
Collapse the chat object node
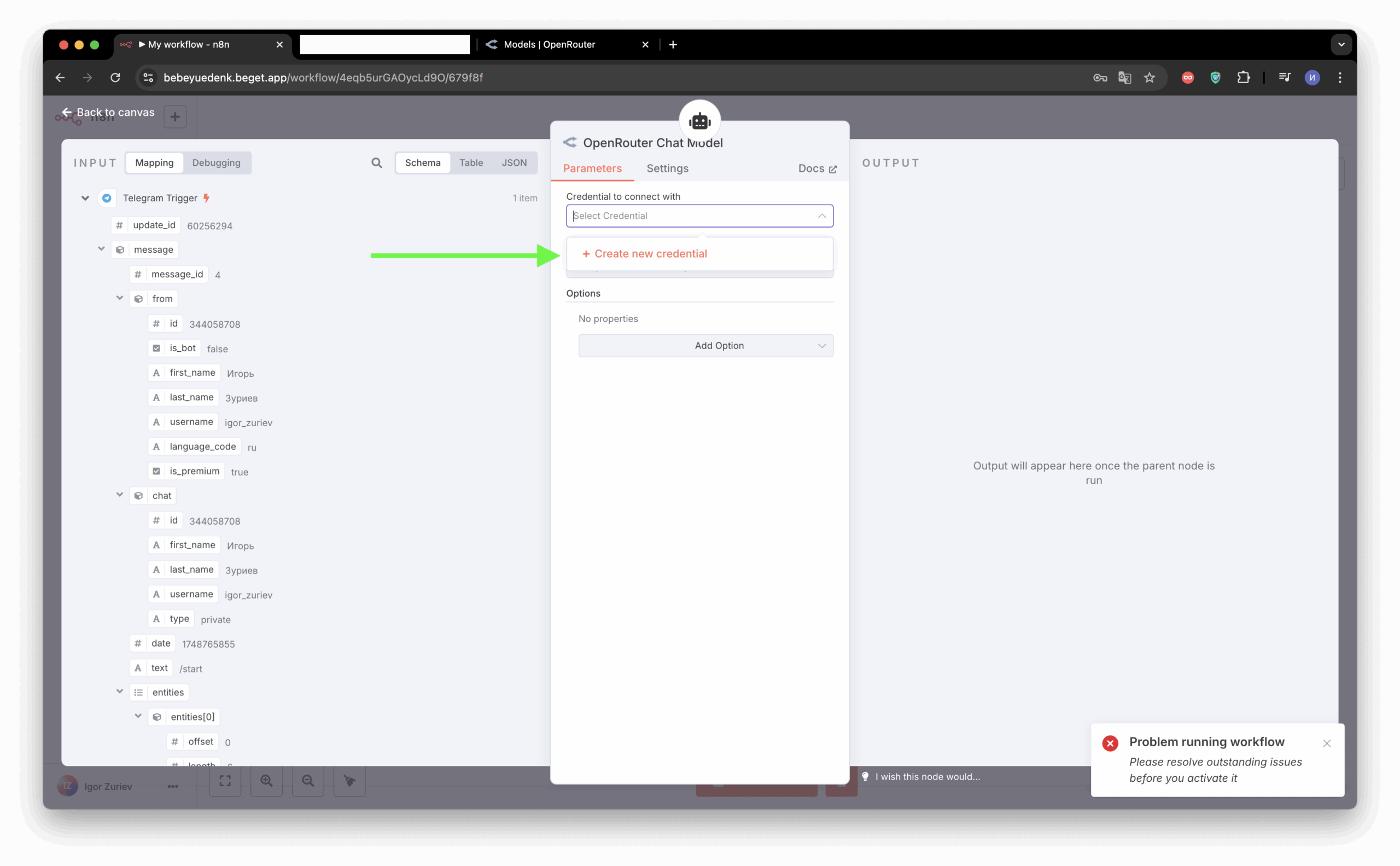pyautogui.click(x=120, y=495)
